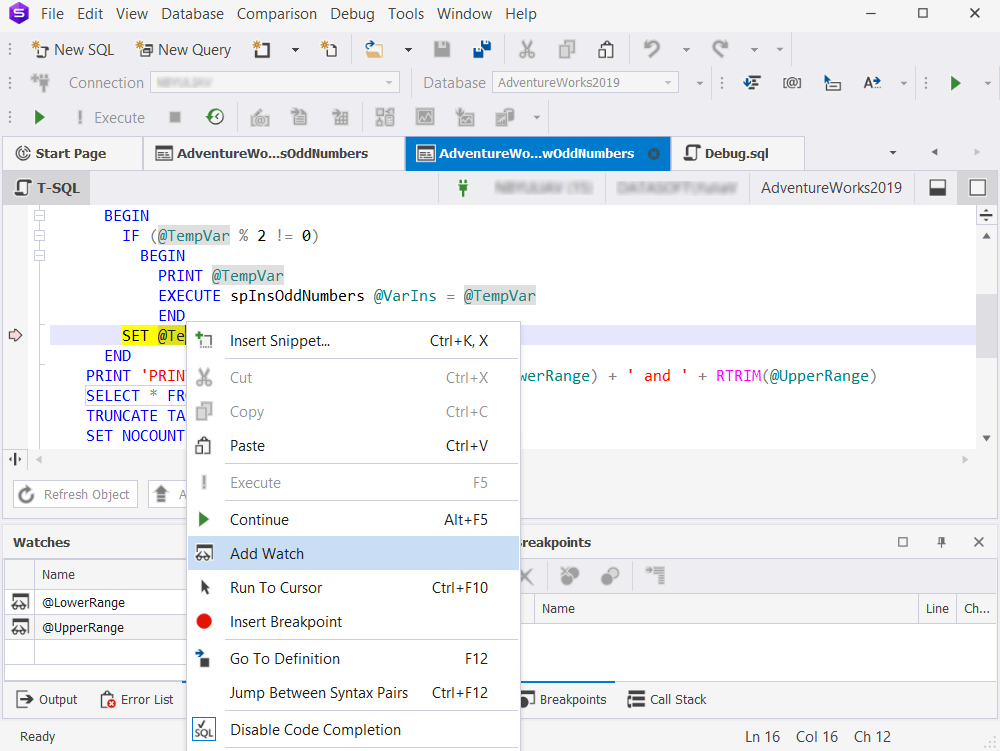Choose Run To Cursor from context menu

pos(353,588)
